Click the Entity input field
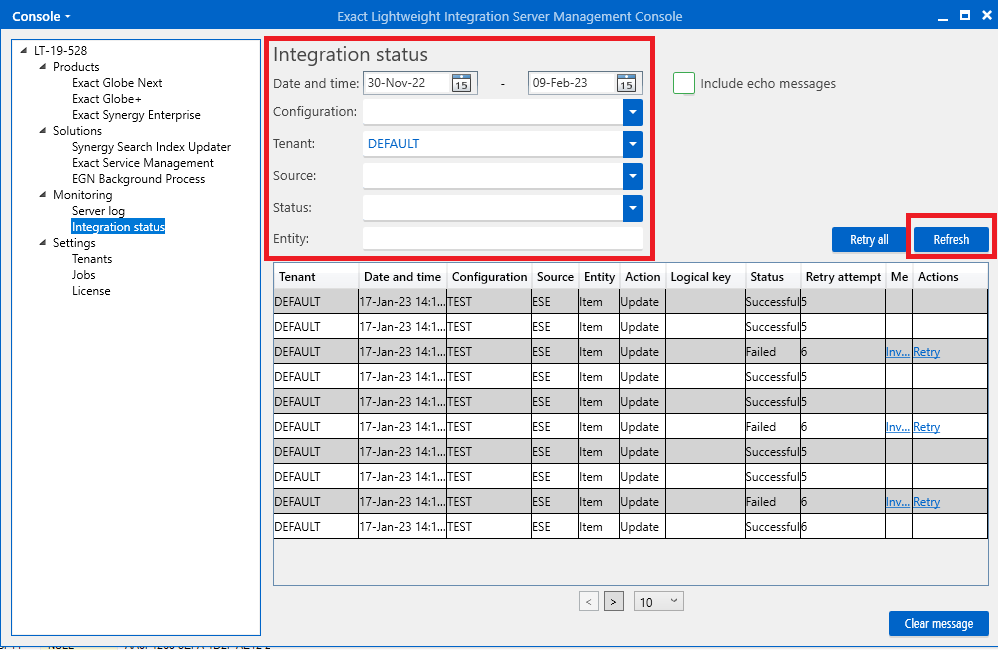This screenshot has height=650, width=998. (x=503, y=239)
